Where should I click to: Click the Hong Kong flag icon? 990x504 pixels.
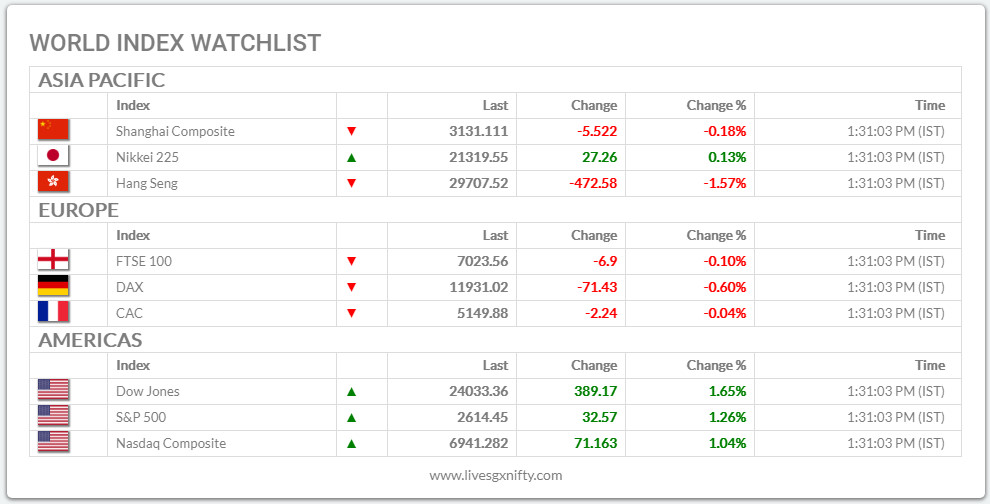coord(53,181)
